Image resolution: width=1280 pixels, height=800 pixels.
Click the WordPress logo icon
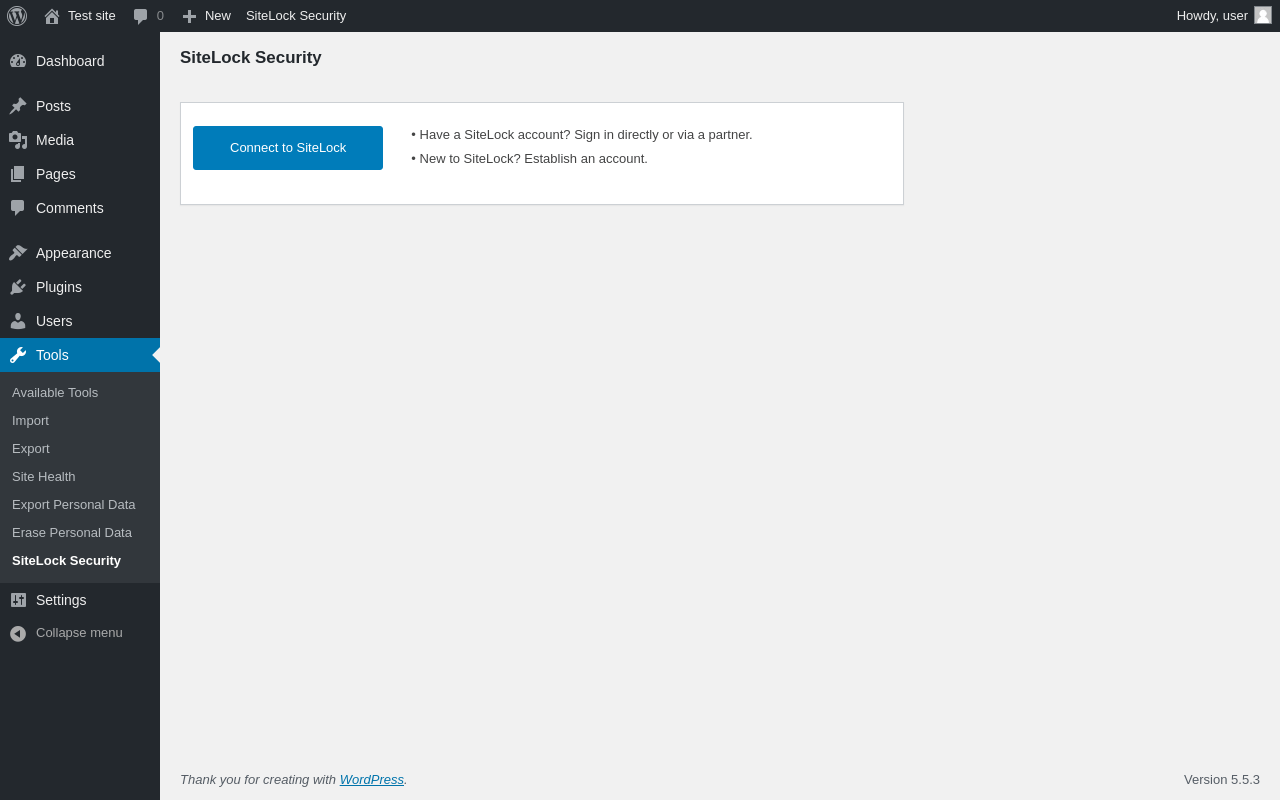pos(17,16)
